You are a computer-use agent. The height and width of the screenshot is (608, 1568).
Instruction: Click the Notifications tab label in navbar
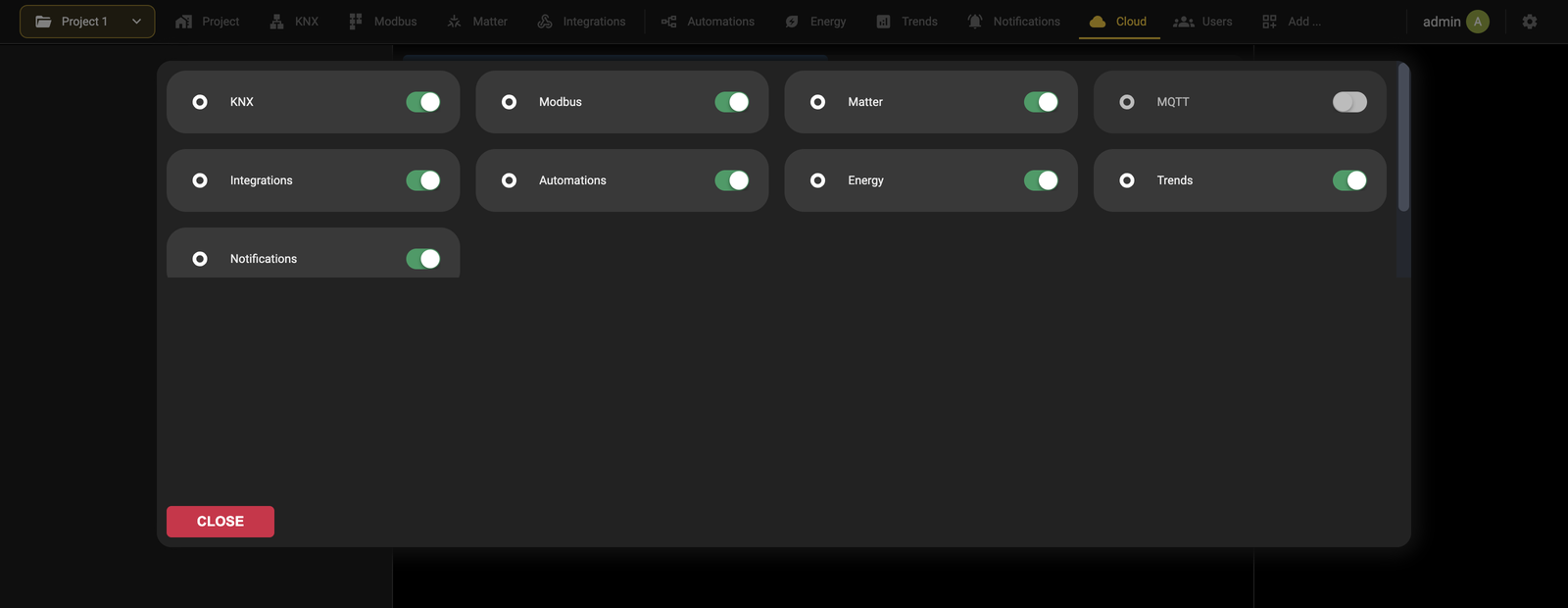click(x=1026, y=22)
